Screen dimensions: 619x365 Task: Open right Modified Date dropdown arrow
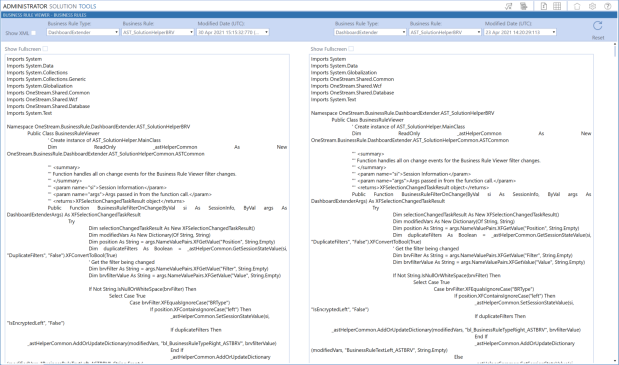tap(553, 32)
